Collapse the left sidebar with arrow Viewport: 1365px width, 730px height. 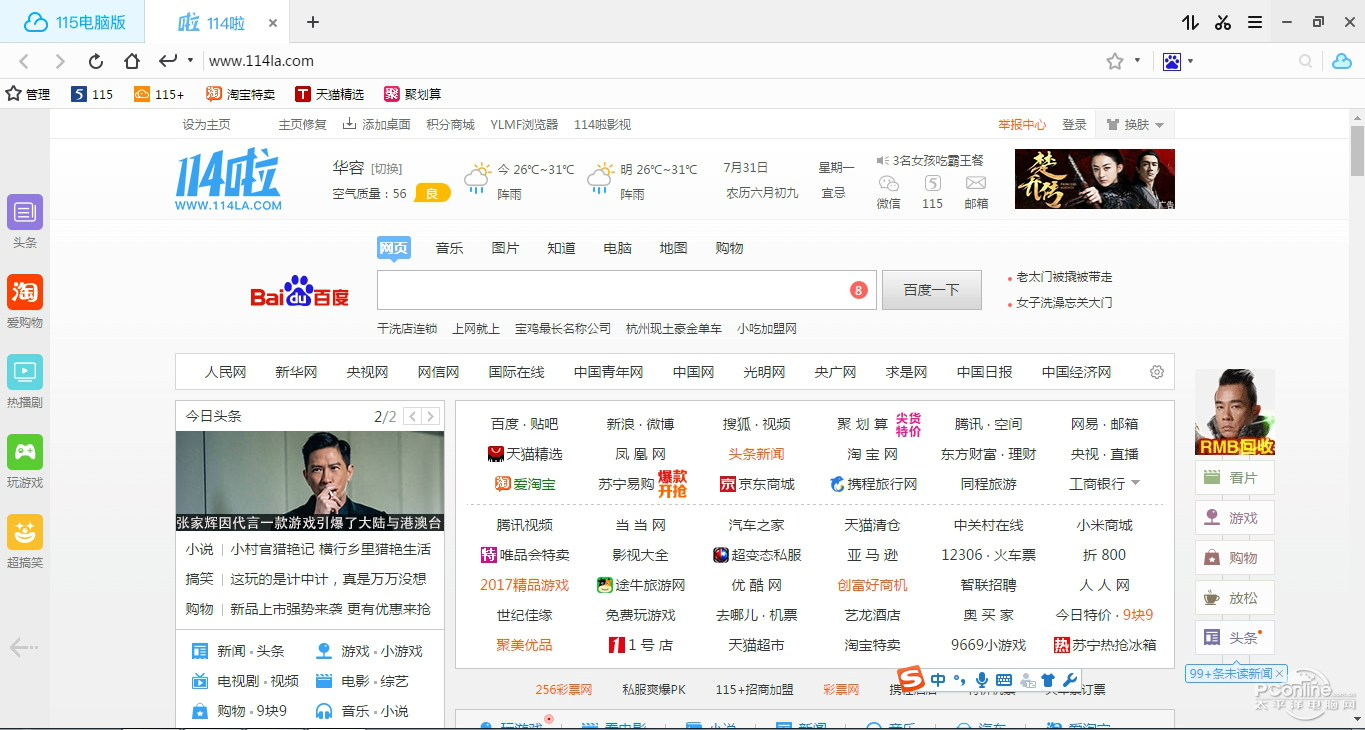click(x=23, y=648)
